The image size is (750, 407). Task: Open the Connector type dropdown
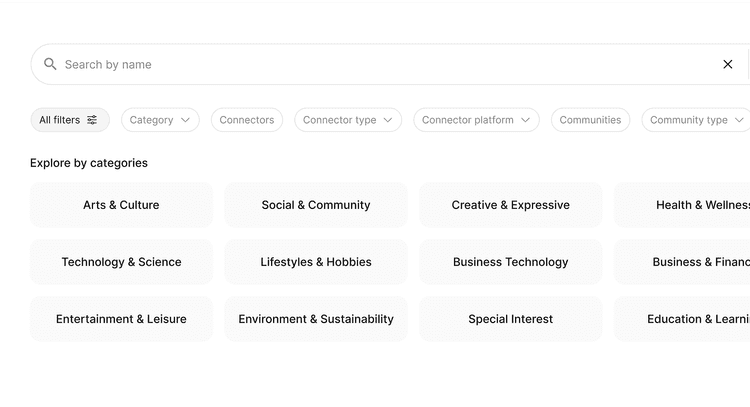tap(348, 120)
